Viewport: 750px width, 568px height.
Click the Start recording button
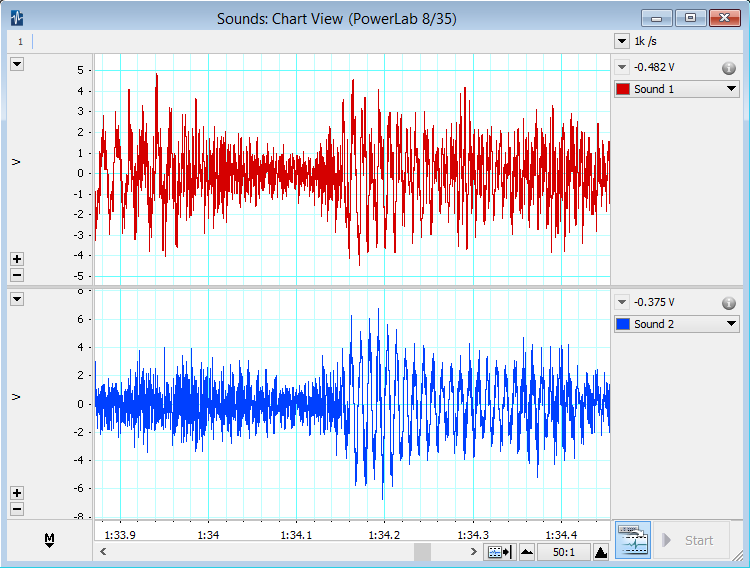tap(690, 540)
